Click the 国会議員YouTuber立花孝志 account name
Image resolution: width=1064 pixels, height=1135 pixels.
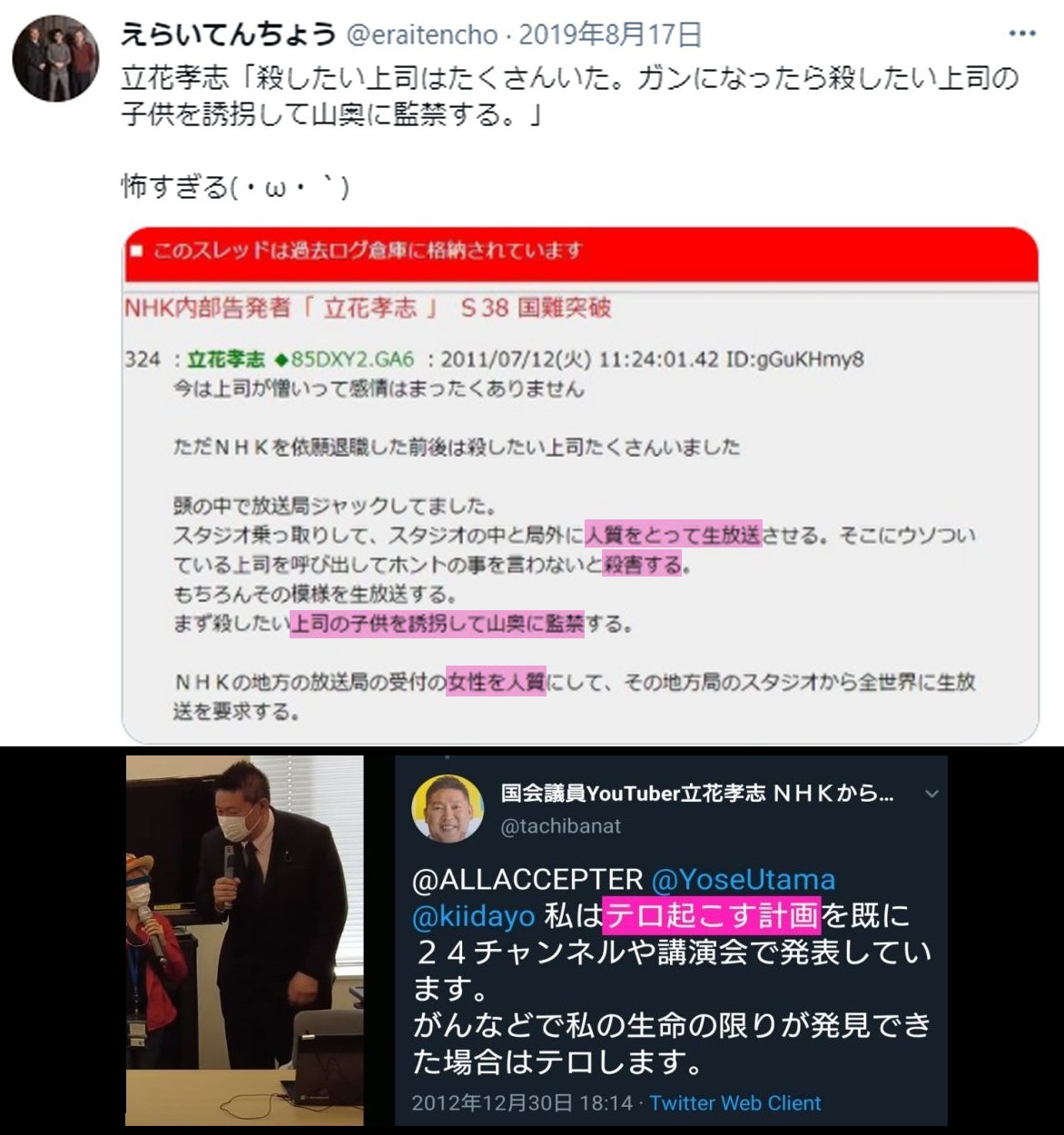click(x=696, y=794)
